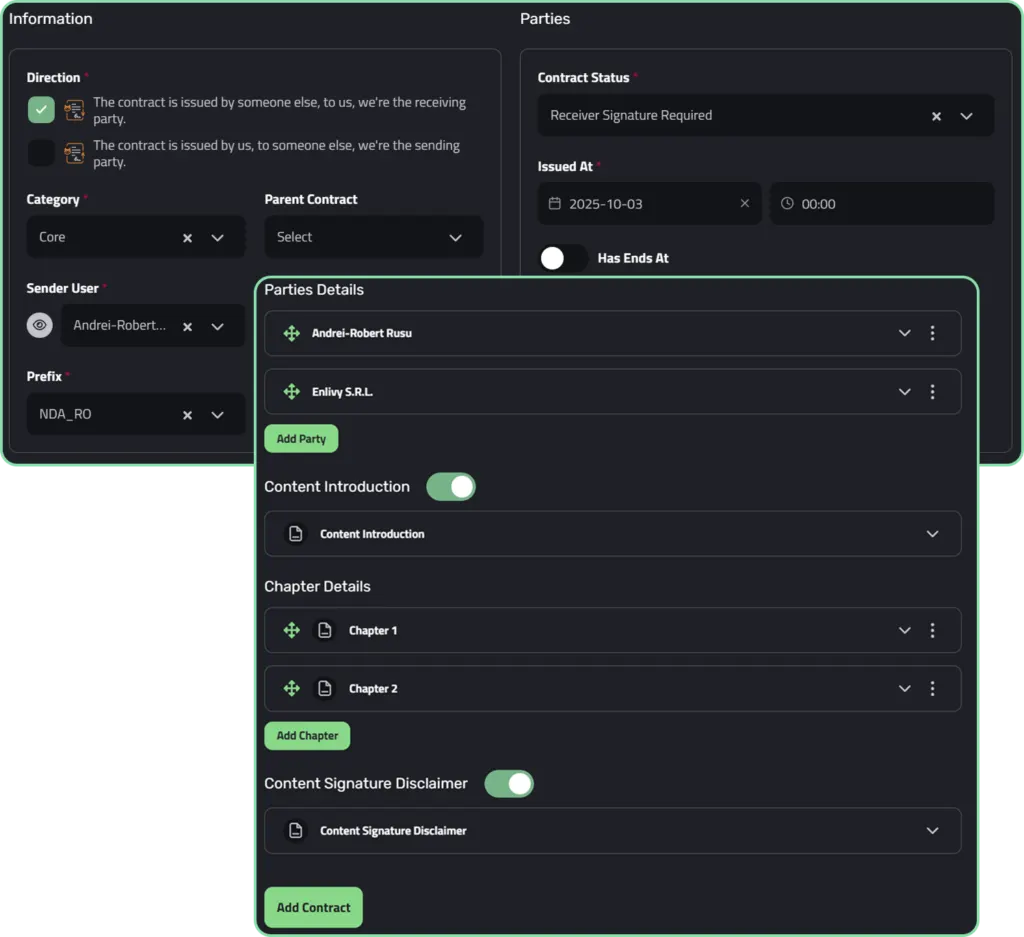Clear the Core category selection
This screenshot has height=937, width=1024.
click(x=187, y=238)
